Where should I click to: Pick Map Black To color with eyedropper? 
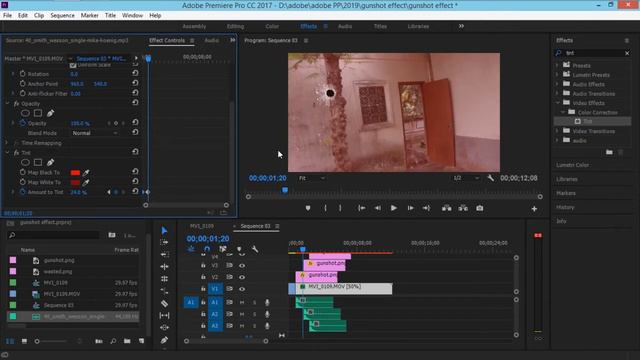tap(86, 173)
